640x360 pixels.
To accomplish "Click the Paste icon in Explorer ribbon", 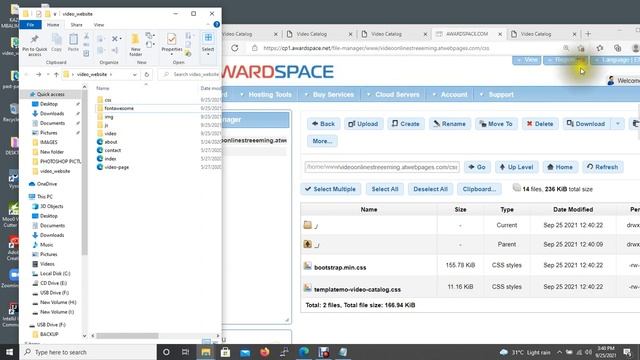I will 73,42.
